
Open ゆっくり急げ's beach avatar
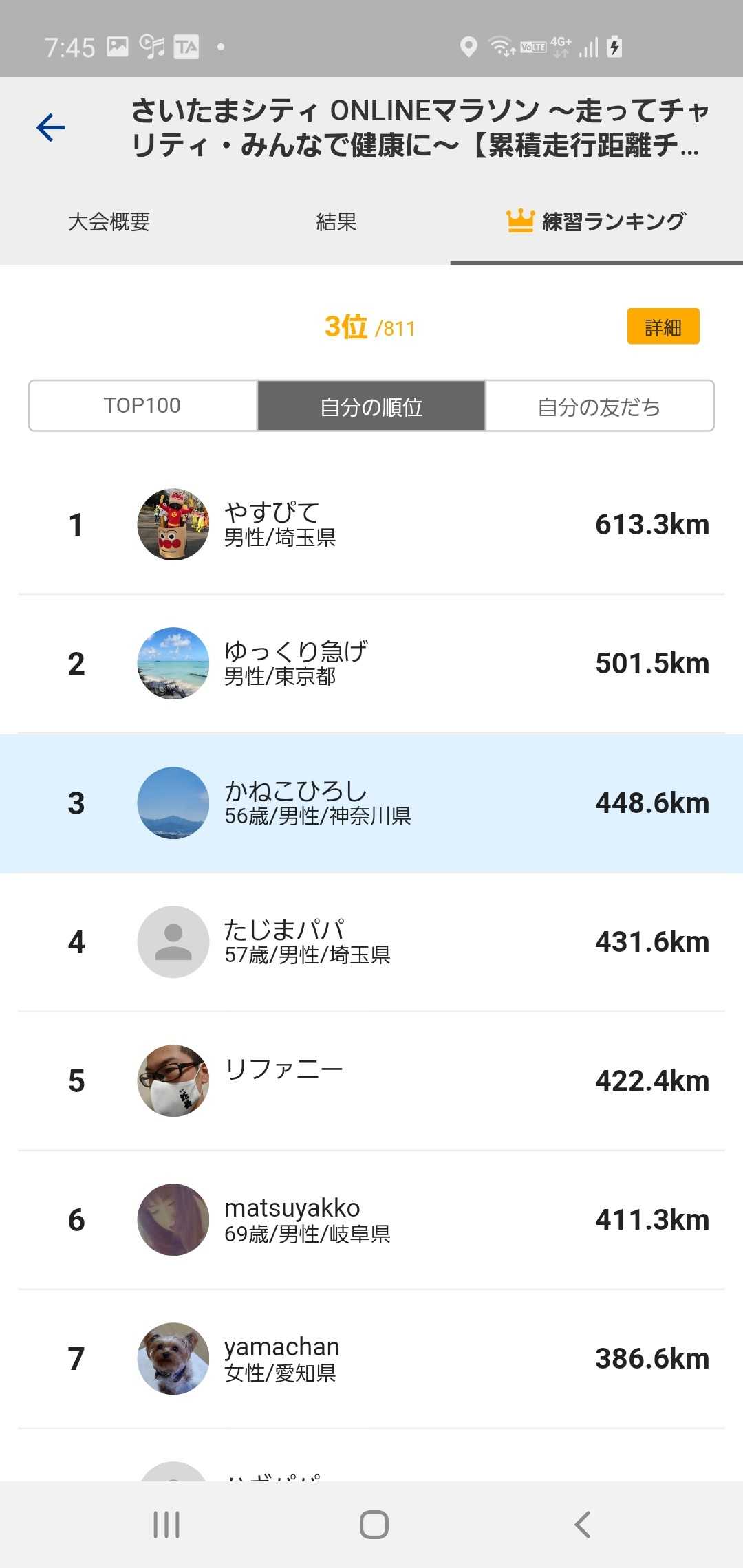point(173,664)
